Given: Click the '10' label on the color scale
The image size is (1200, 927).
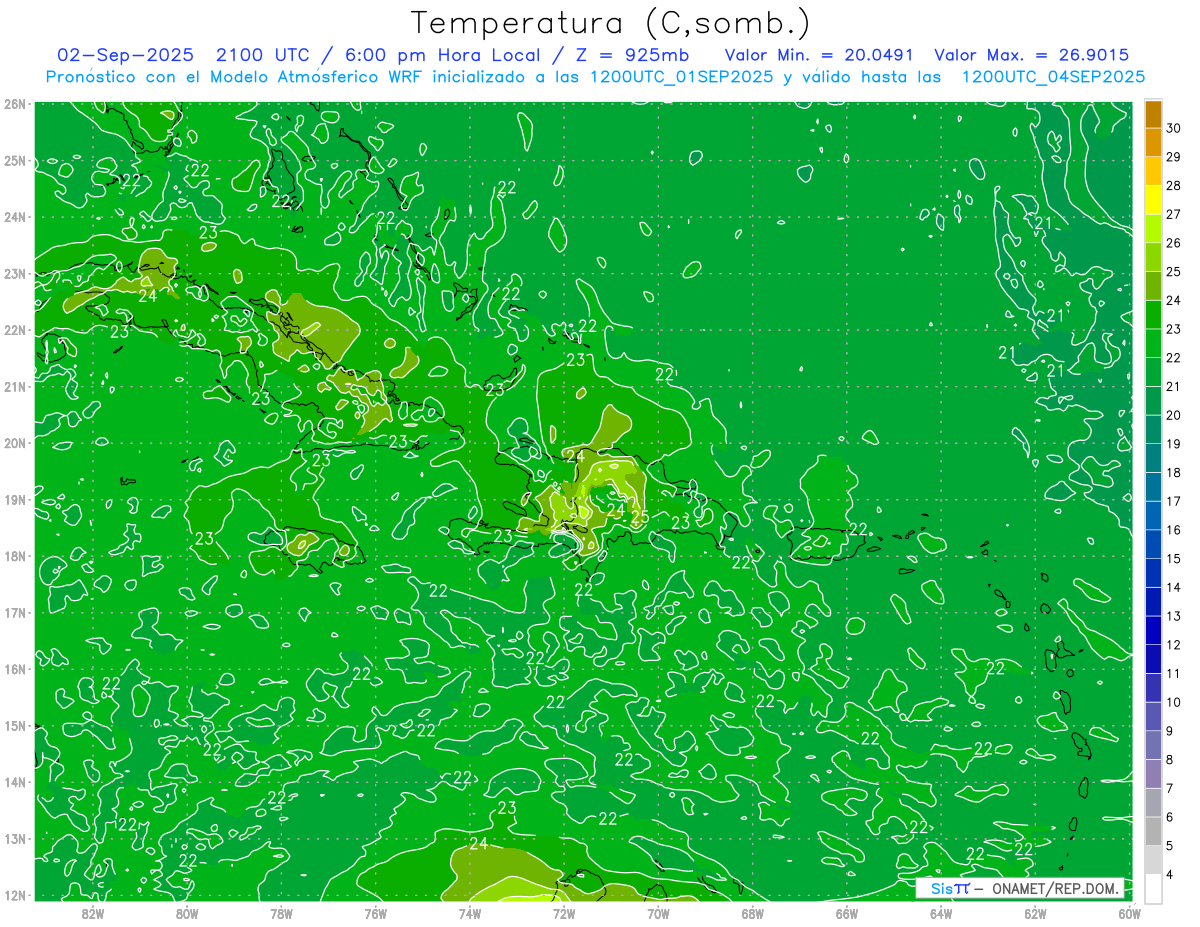Looking at the screenshot, I should point(1174,703).
